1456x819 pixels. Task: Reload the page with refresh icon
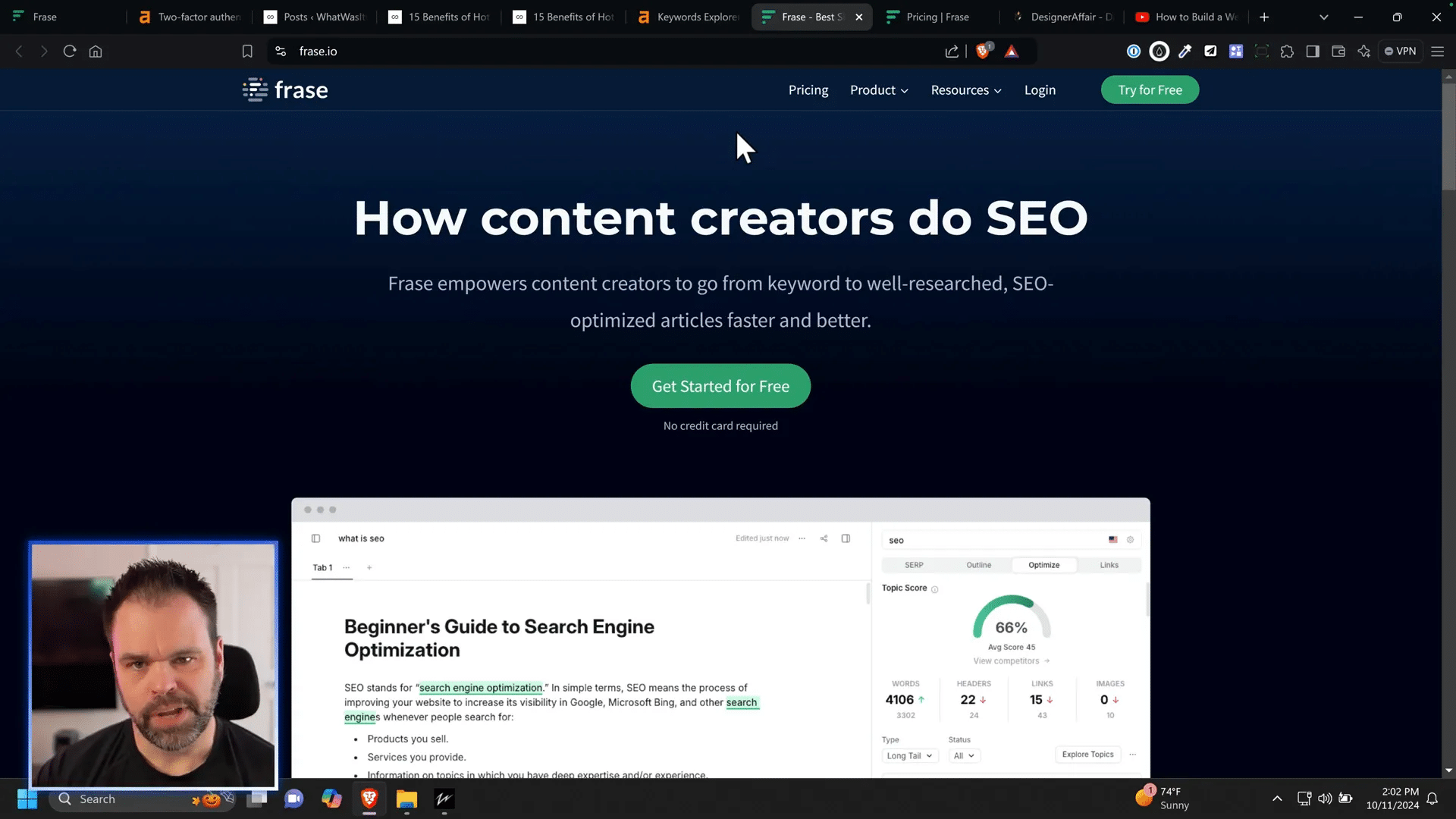[x=70, y=51]
